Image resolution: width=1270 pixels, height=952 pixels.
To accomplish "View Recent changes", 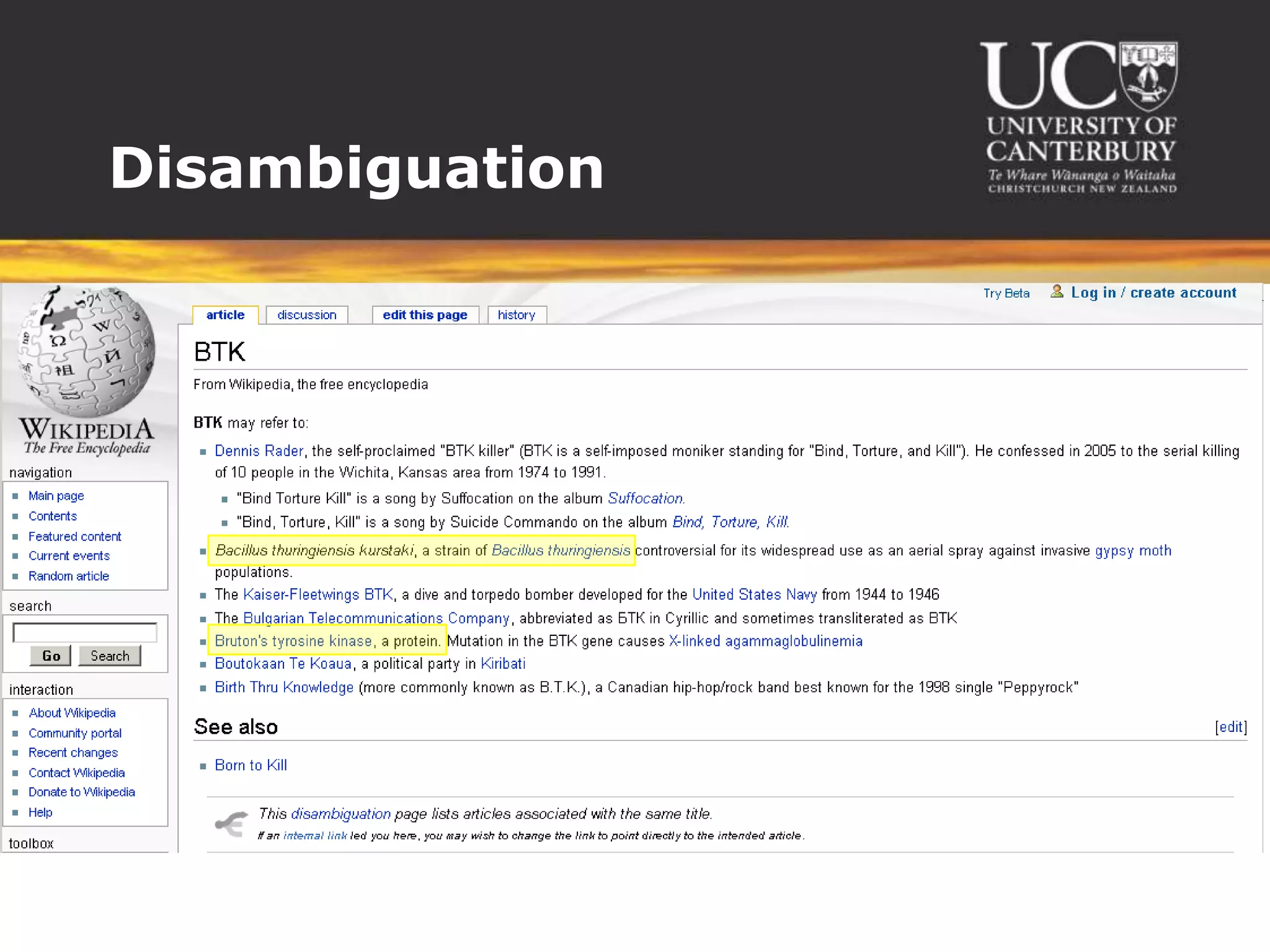I will click(73, 752).
